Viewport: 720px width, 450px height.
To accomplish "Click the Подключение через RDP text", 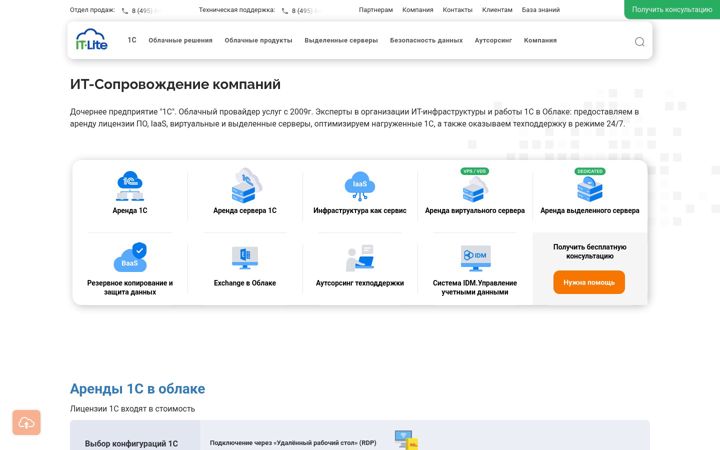I will click(293, 443).
